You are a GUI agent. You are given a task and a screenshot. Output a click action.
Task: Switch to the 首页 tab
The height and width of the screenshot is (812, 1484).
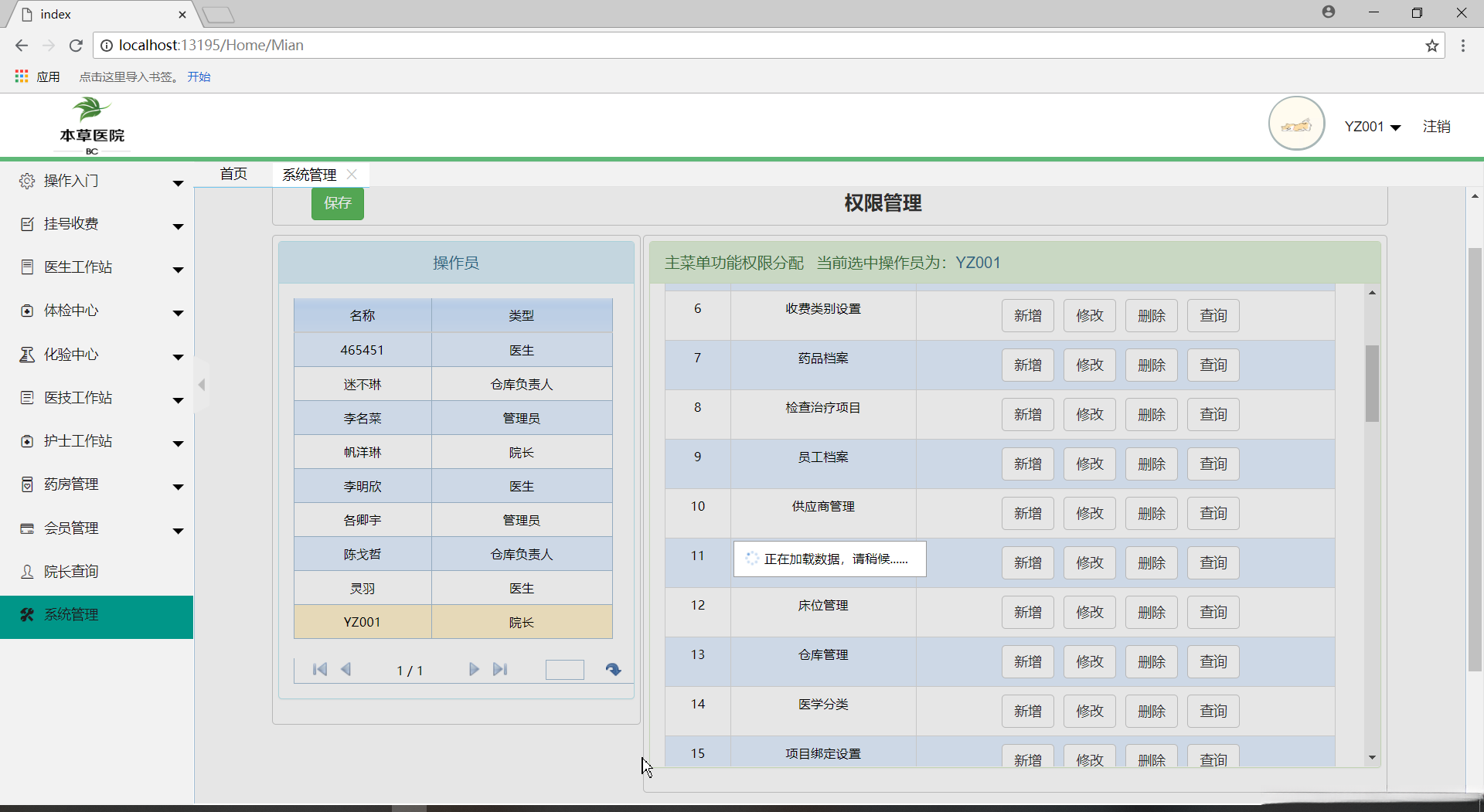click(x=233, y=174)
